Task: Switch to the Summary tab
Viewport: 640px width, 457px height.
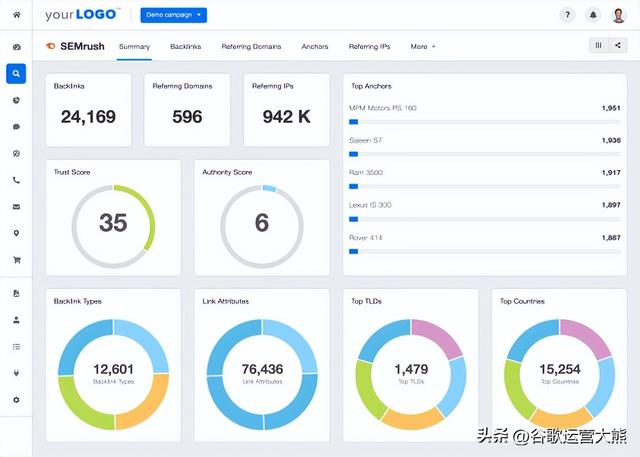Action: point(134,47)
